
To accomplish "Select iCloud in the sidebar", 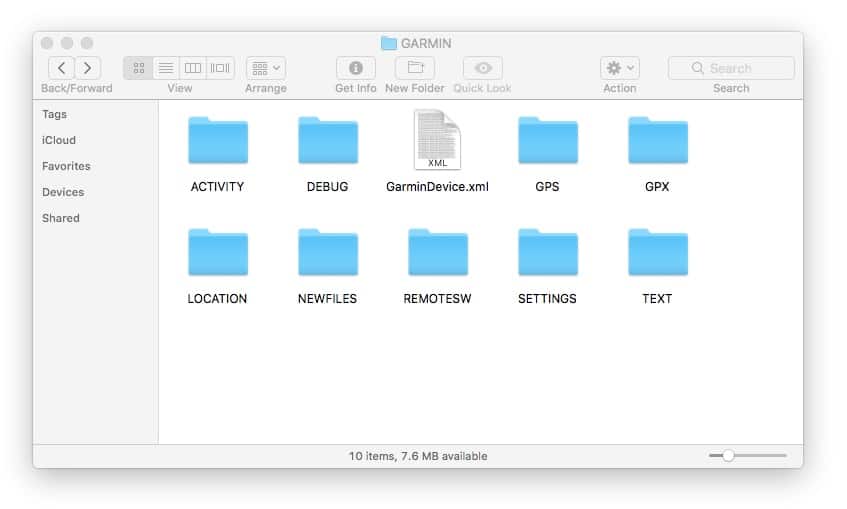I will [59, 140].
